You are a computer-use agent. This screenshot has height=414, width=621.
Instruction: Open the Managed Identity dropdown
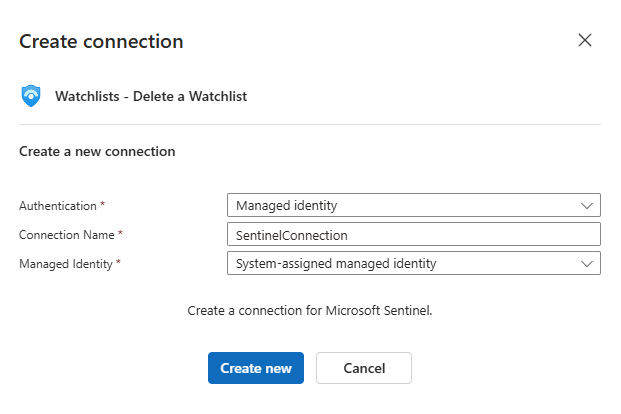pyautogui.click(x=412, y=263)
